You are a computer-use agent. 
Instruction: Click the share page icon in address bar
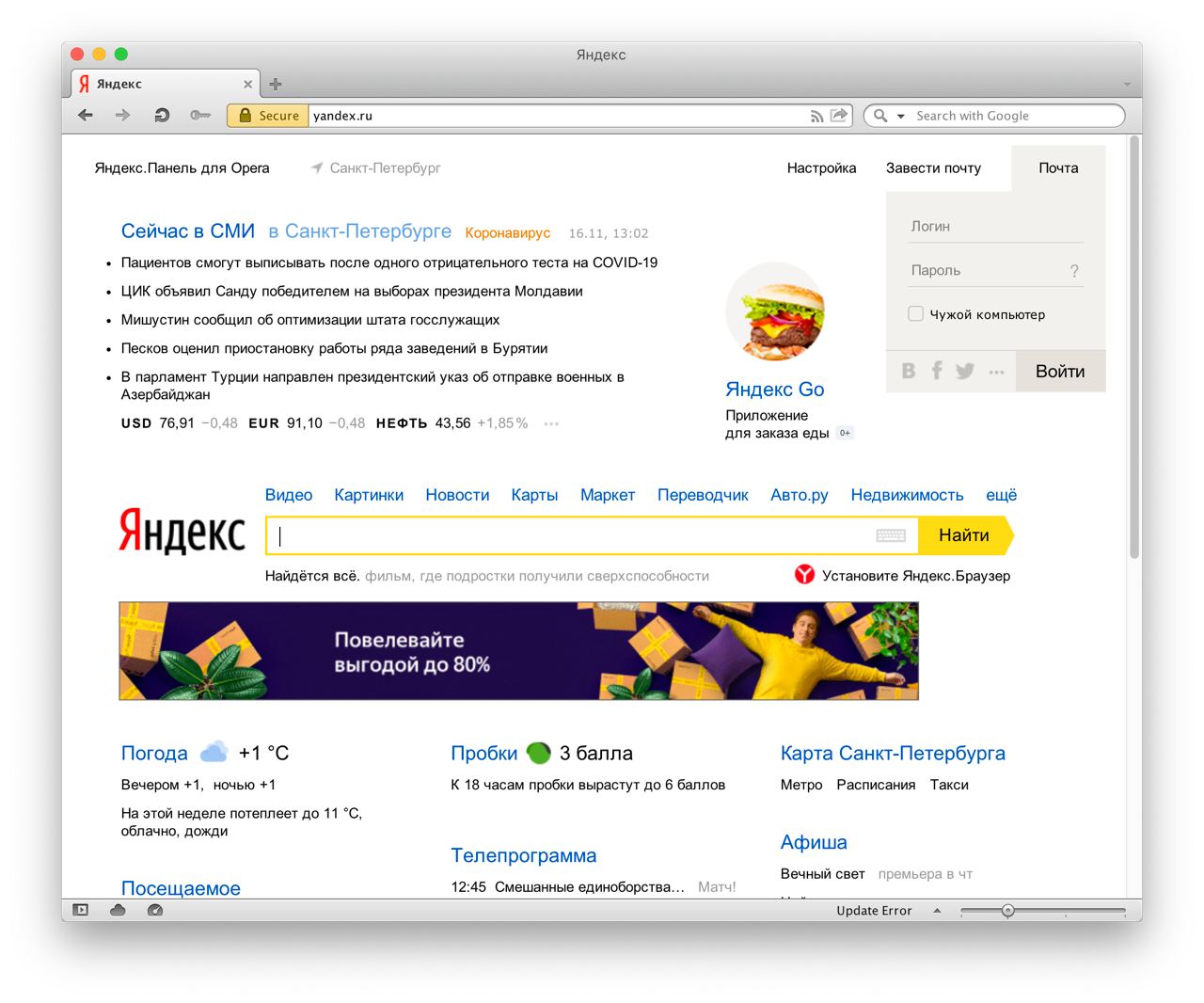tap(839, 115)
